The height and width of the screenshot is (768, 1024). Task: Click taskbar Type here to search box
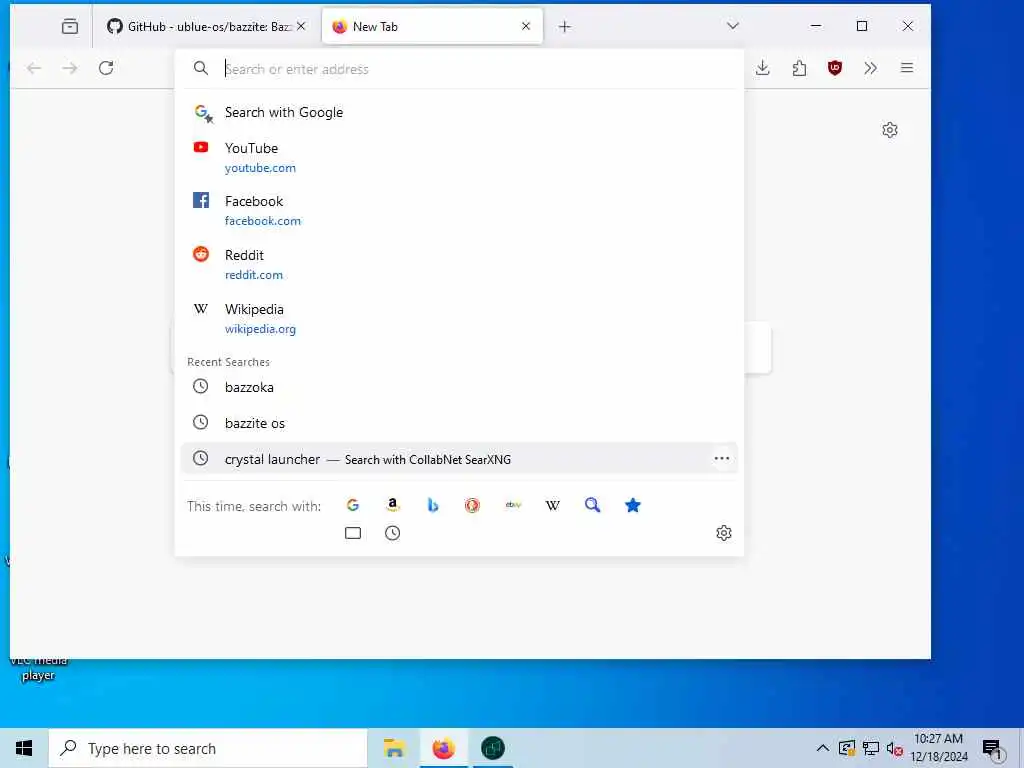point(208,748)
